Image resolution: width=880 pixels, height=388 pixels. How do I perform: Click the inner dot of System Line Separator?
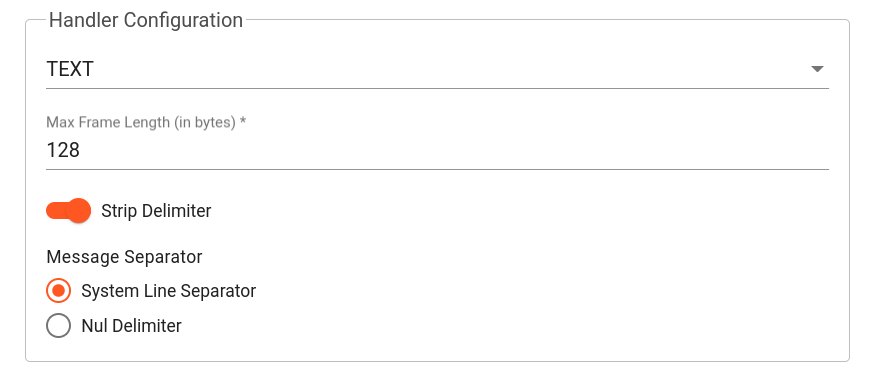(x=58, y=291)
